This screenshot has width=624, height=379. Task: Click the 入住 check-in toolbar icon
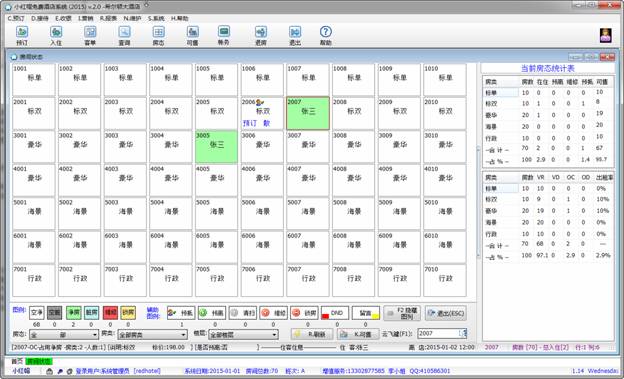56,32
